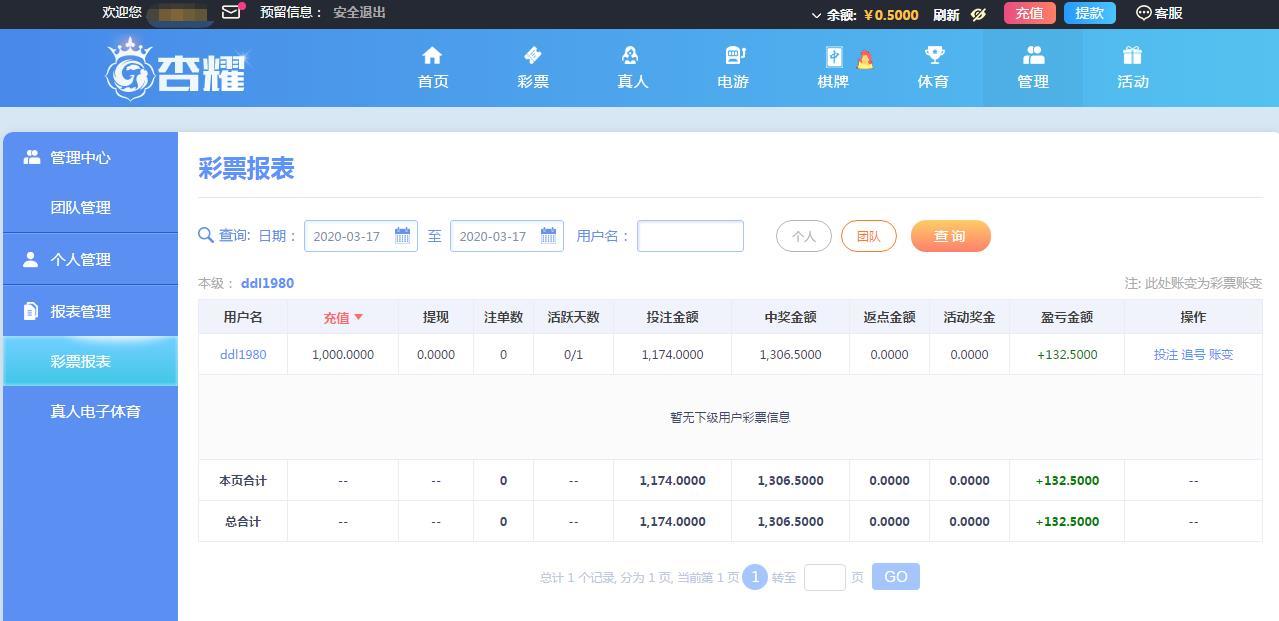The height and width of the screenshot is (621, 1279).
Task: Focus the 用户名 username input field
Action: 690,236
